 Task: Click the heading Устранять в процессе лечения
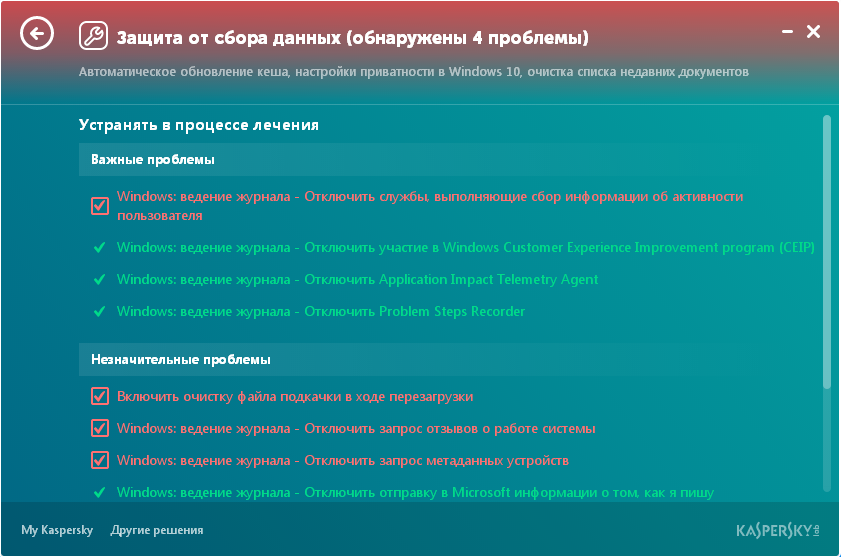[199, 125]
